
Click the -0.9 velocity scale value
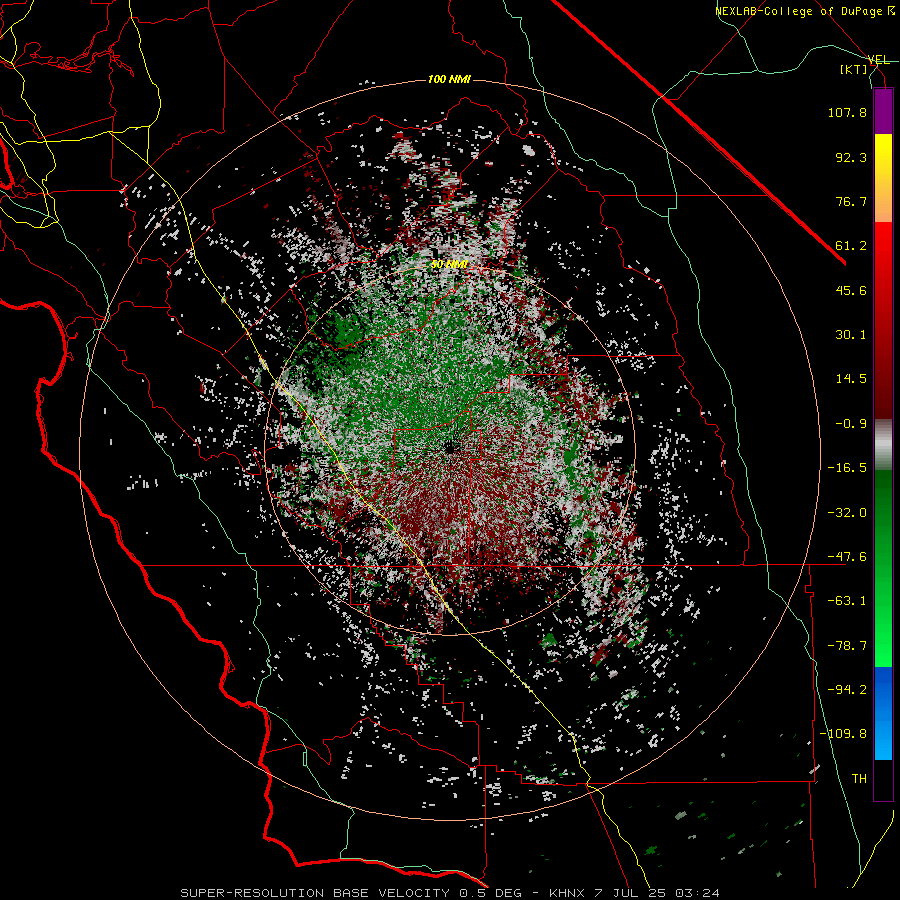pos(851,424)
